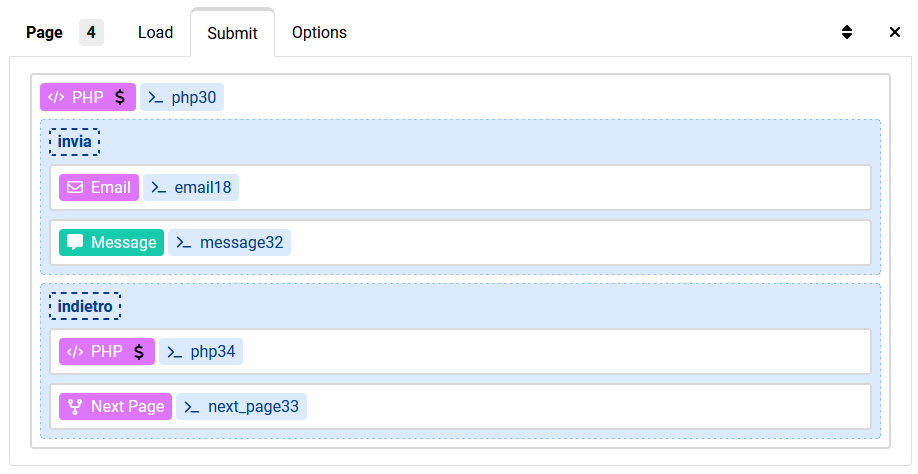Click the PHP code icon beside php30
Viewport: 918px width, 474px height.
(x=56, y=97)
